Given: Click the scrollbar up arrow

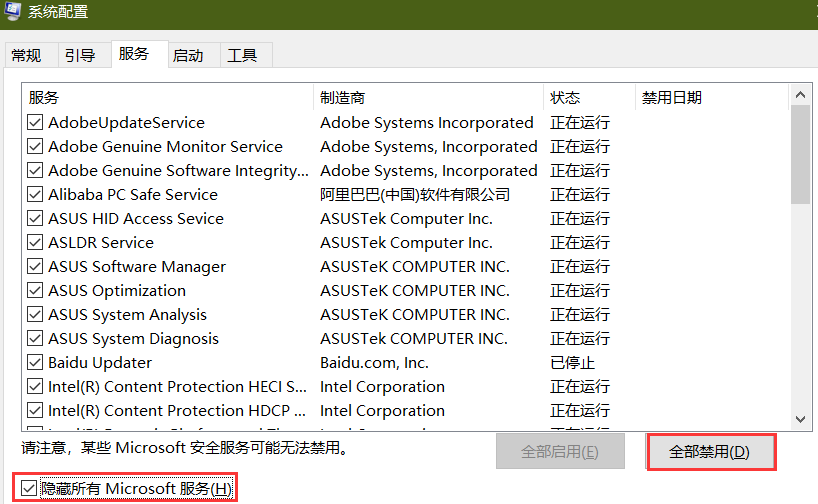Looking at the screenshot, I should 800,95.
